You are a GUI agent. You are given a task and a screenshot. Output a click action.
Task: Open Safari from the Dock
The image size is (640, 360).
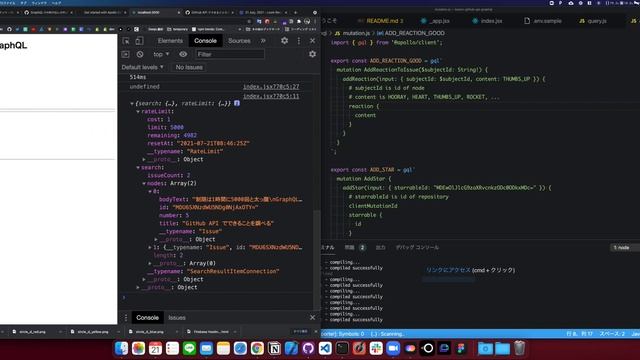pyautogui.click(x=240, y=348)
